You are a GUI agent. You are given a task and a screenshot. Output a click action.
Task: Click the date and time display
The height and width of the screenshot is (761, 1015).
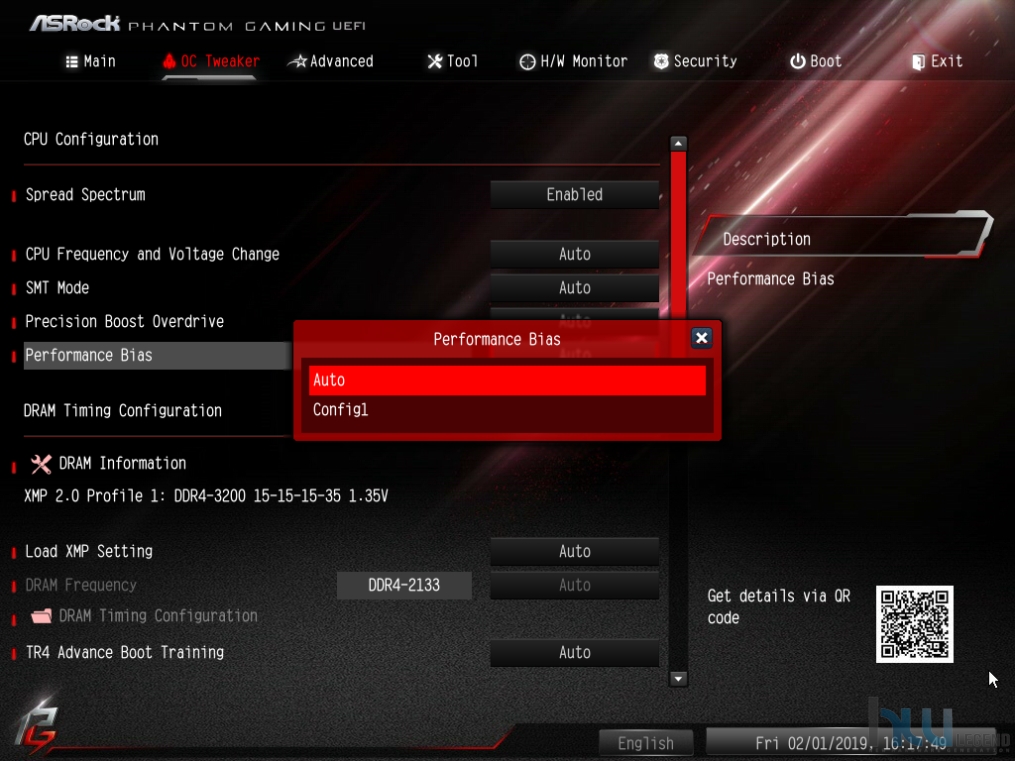click(x=851, y=744)
